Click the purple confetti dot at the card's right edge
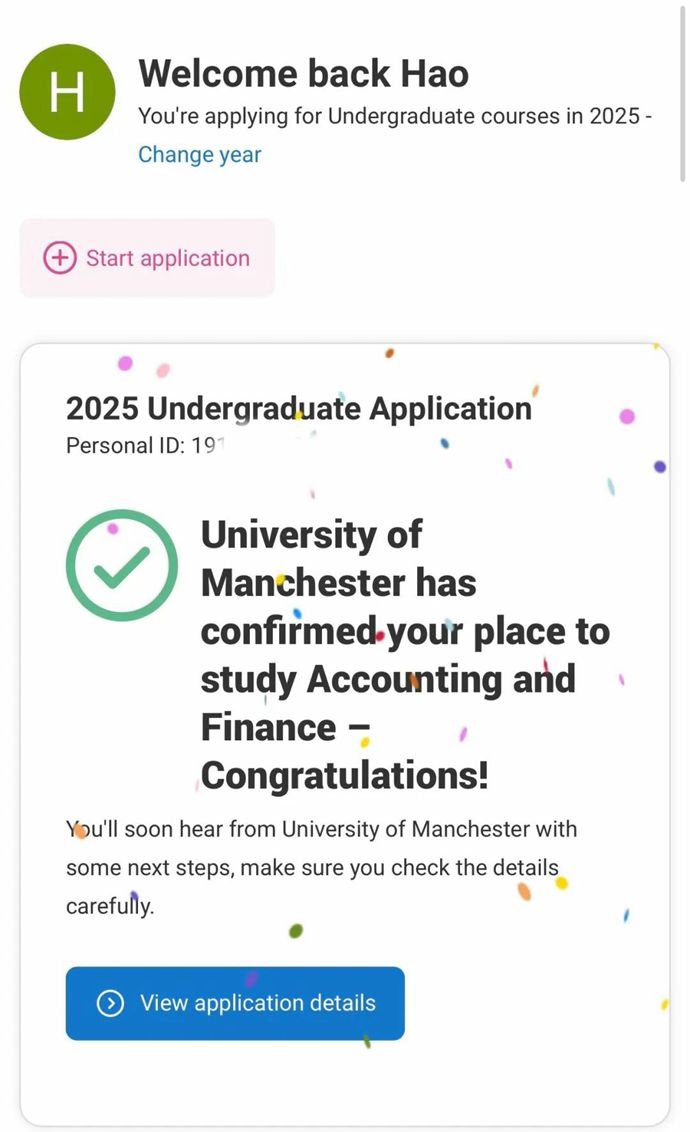Screen dimensions: 690x1132 [x=660, y=466]
